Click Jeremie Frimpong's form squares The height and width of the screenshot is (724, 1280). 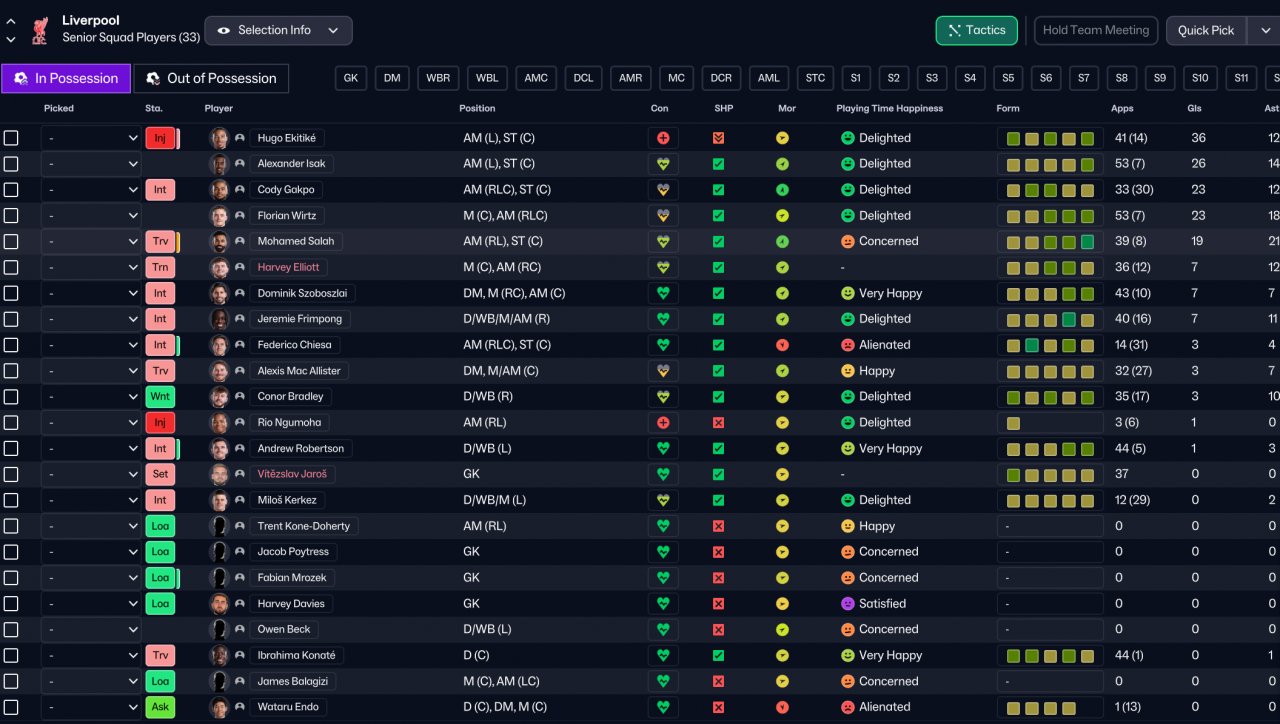pos(1050,319)
